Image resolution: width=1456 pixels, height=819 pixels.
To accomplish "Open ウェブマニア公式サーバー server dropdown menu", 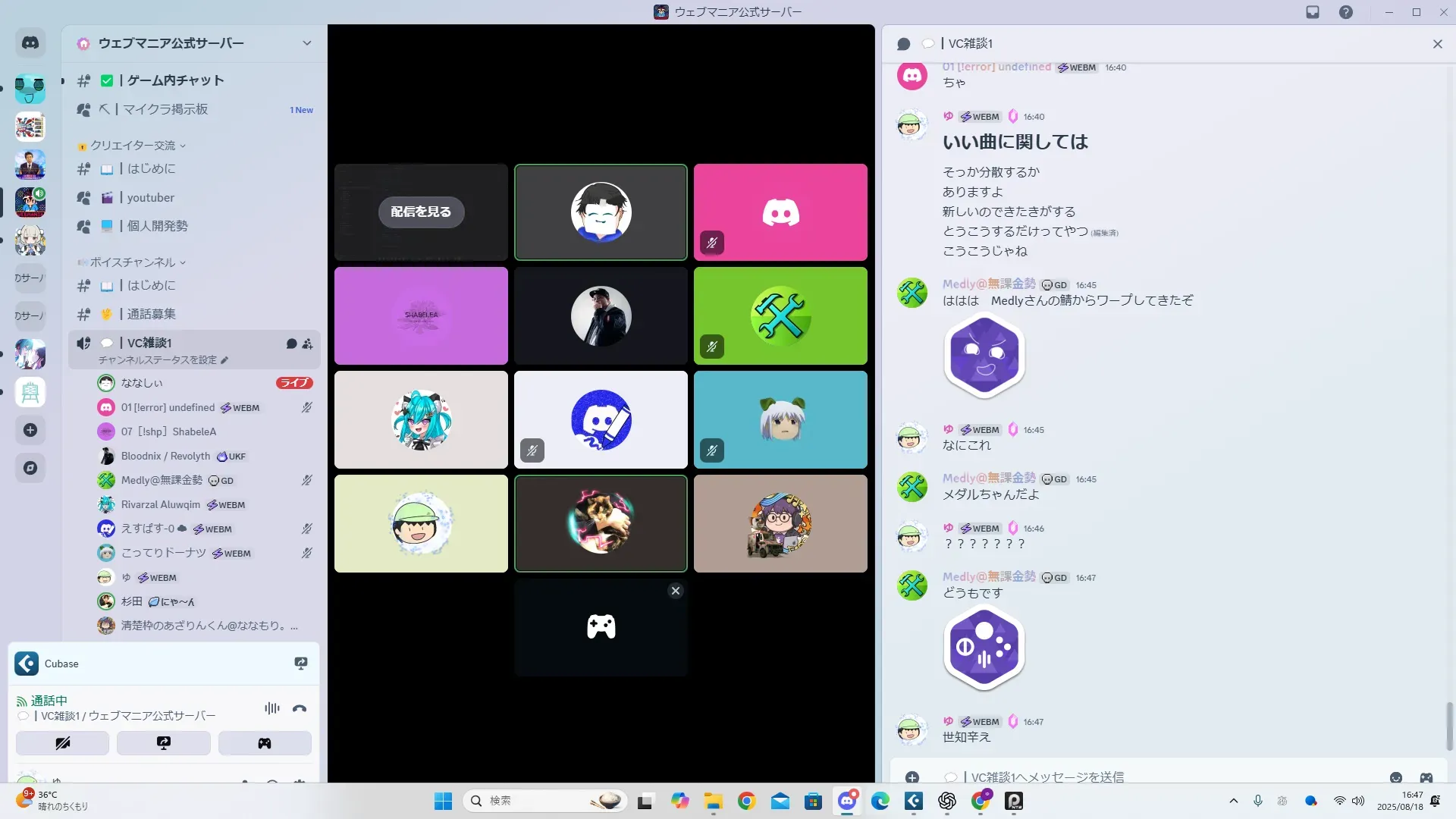I will click(306, 43).
